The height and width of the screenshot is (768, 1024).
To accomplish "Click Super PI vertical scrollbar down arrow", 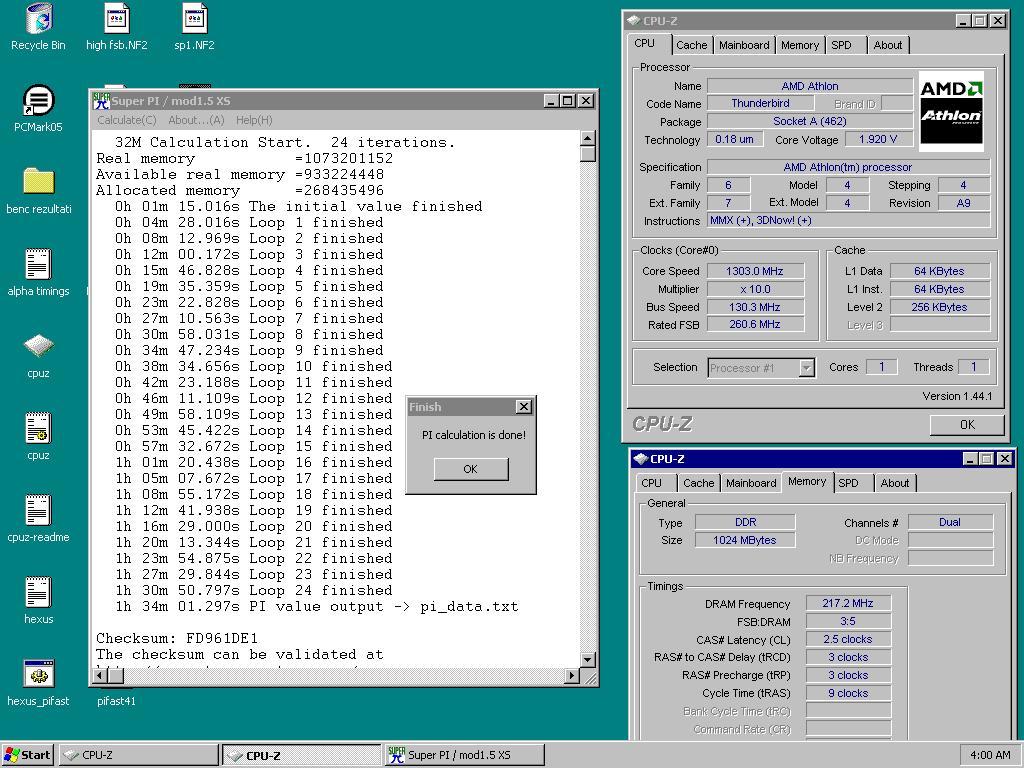I will click(x=588, y=660).
